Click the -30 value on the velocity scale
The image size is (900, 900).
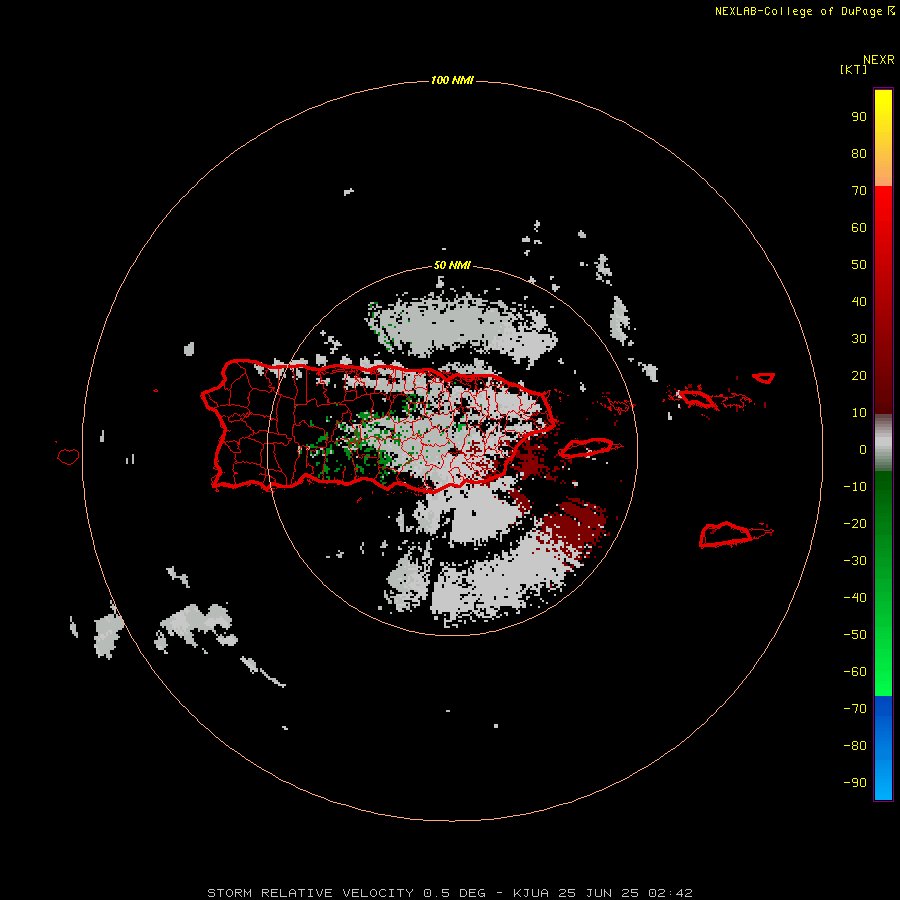[855, 561]
